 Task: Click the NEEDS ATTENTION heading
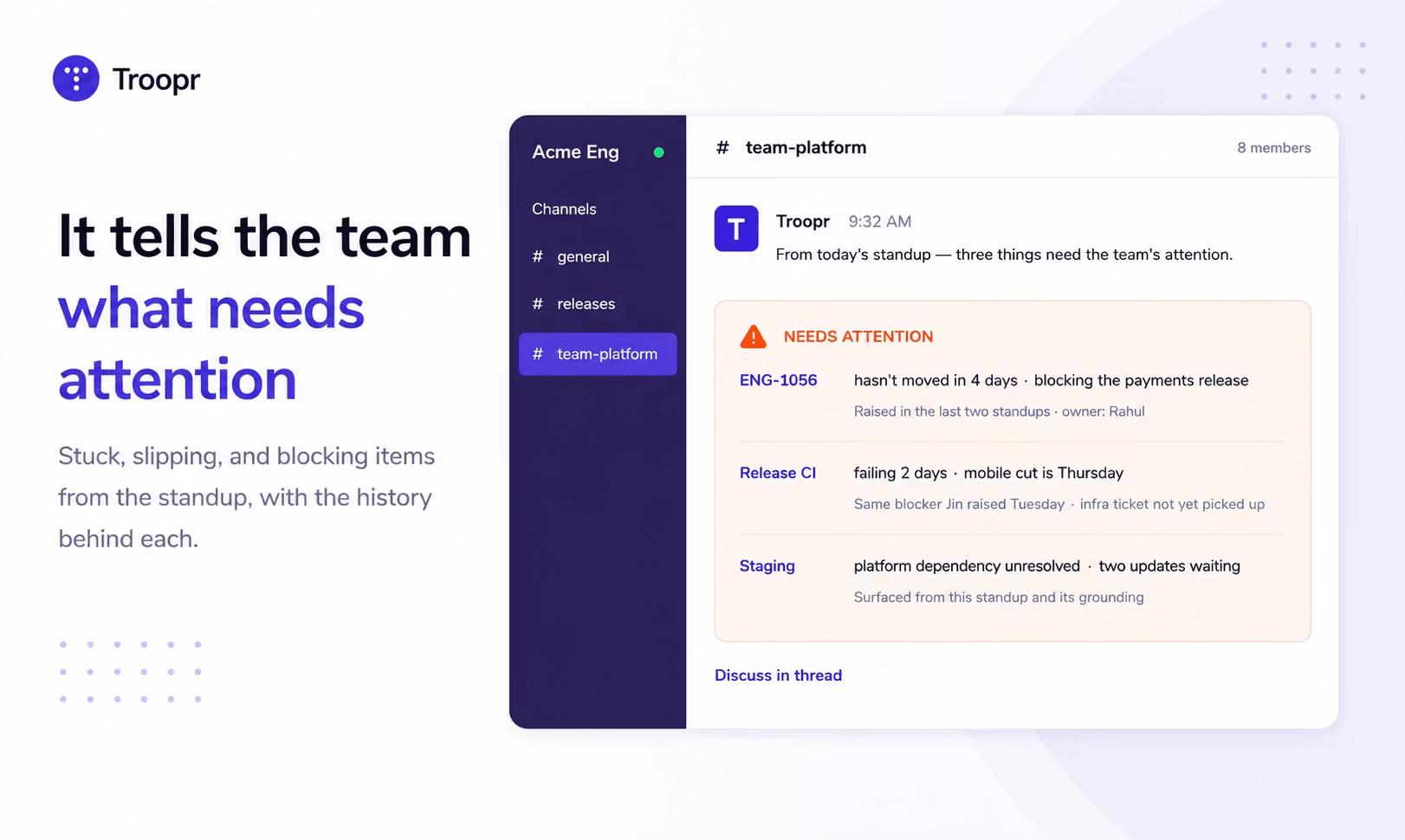[x=858, y=337]
